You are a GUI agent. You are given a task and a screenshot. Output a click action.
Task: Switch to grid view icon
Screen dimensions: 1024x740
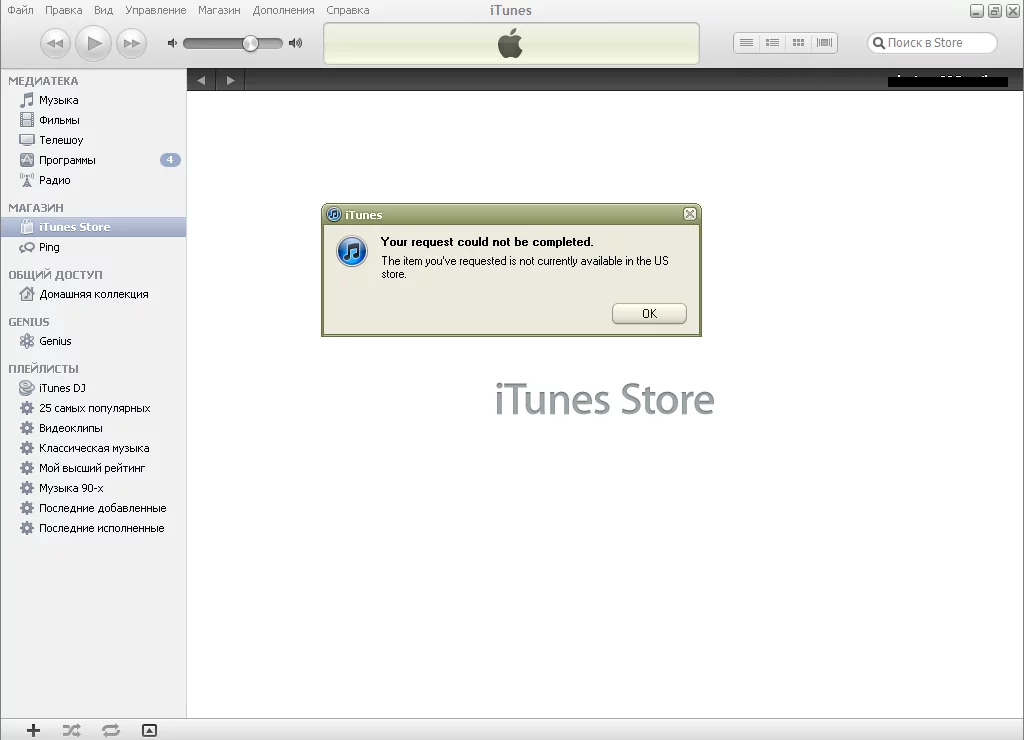coord(798,42)
